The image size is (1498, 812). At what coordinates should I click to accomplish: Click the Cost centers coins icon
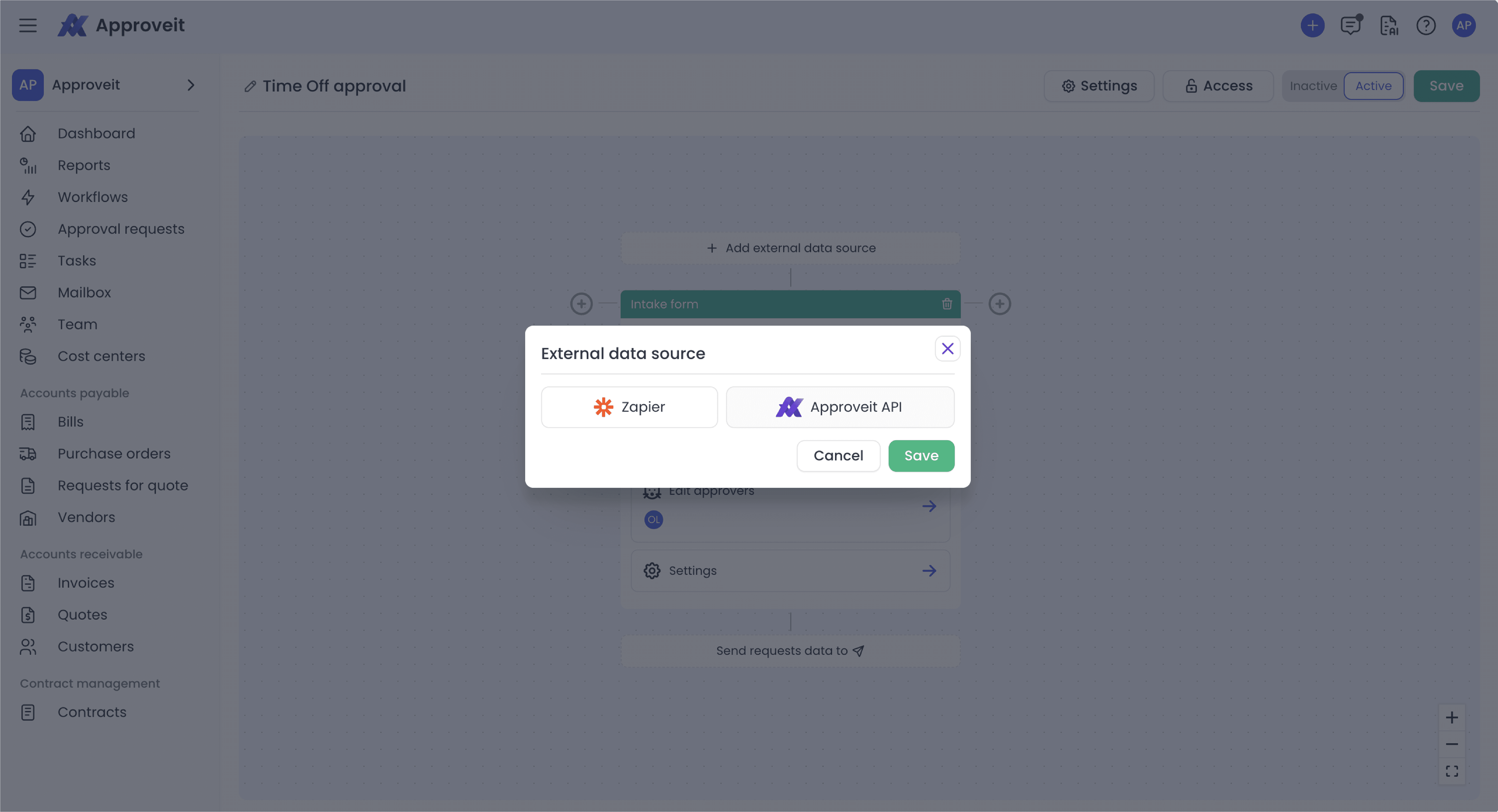(28, 356)
